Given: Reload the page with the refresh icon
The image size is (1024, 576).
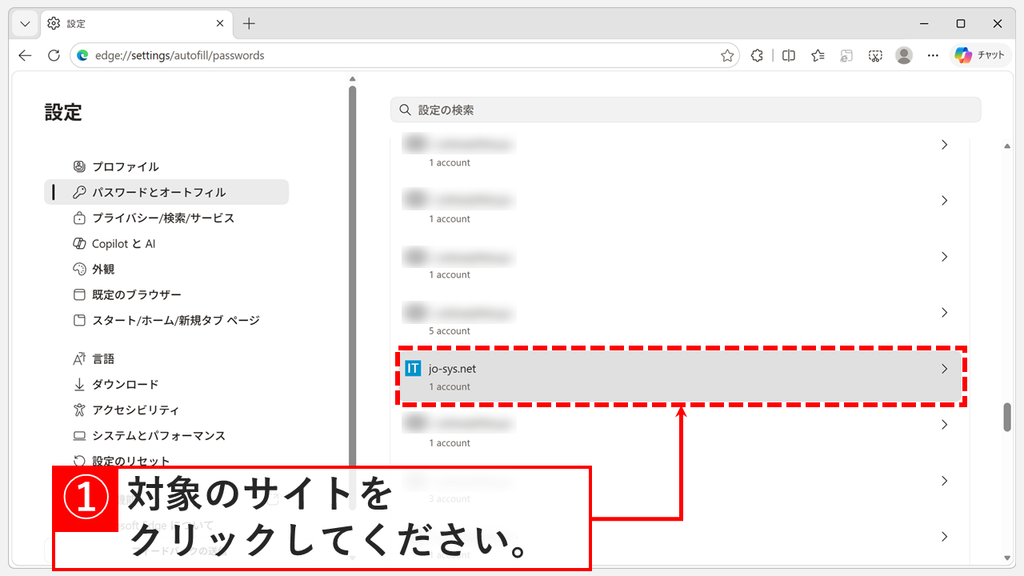Looking at the screenshot, I should (54, 56).
